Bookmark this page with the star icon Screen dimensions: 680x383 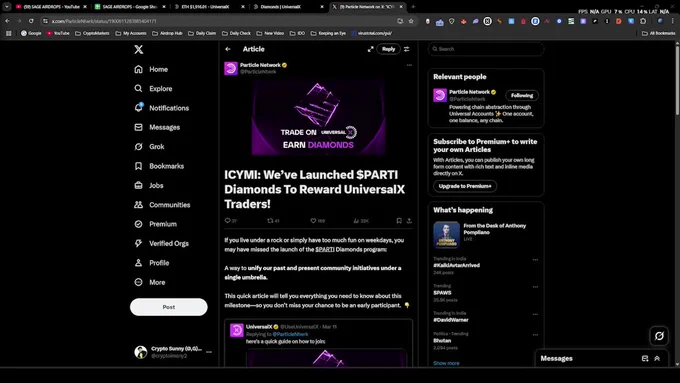pos(411,21)
